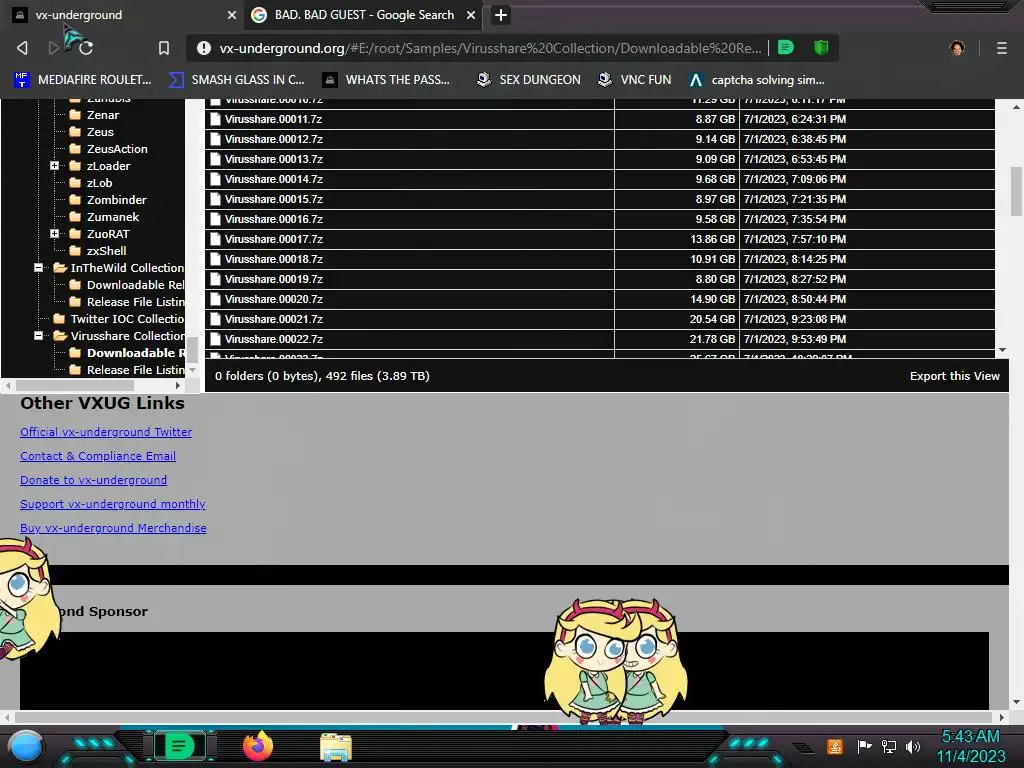Select file name Virusshare.00020.7z
Screen dimensions: 1024x768
pyautogui.click(x=274, y=299)
